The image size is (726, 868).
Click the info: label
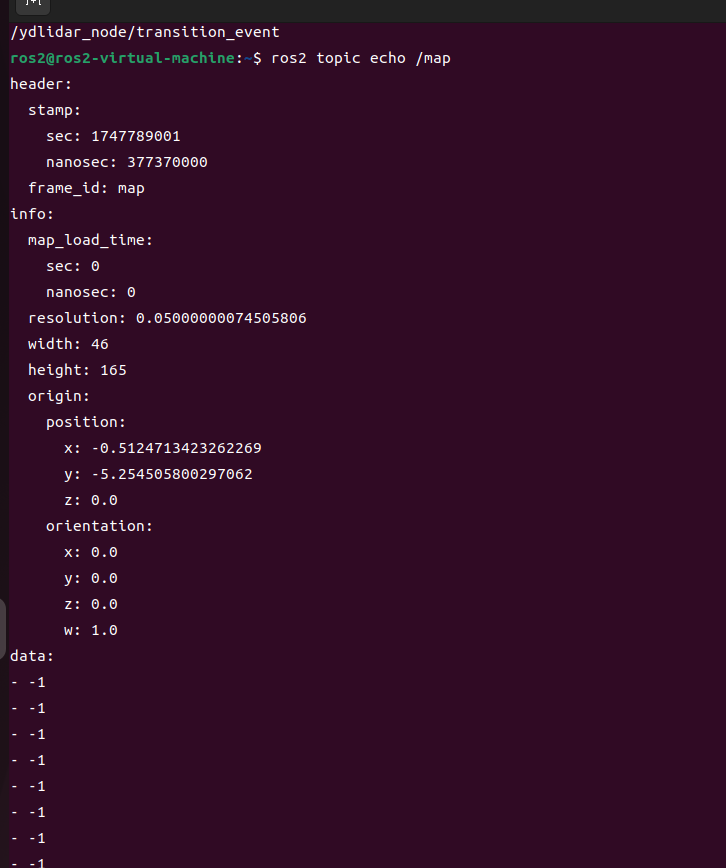(x=32, y=214)
